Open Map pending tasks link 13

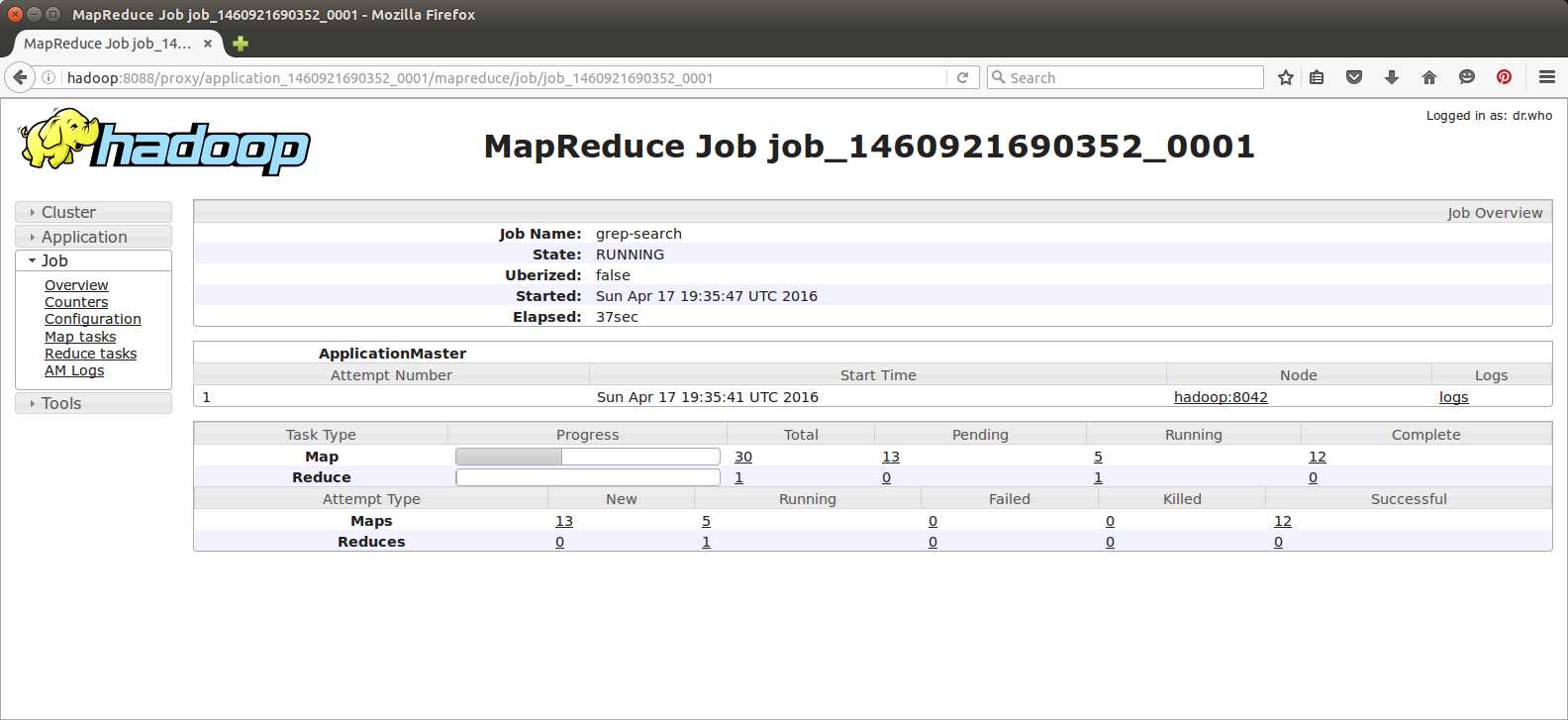click(x=891, y=457)
